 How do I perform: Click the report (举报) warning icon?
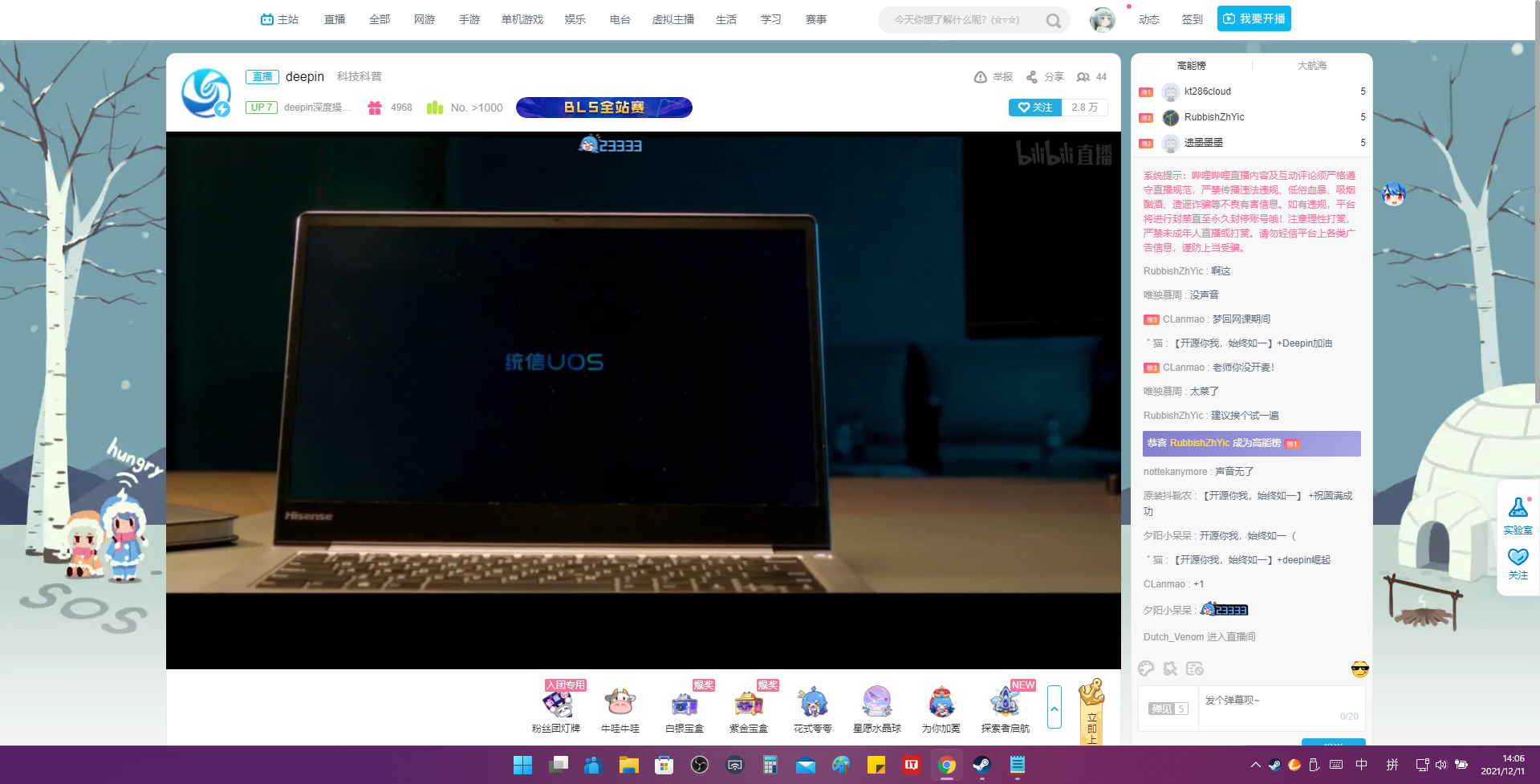pos(980,77)
